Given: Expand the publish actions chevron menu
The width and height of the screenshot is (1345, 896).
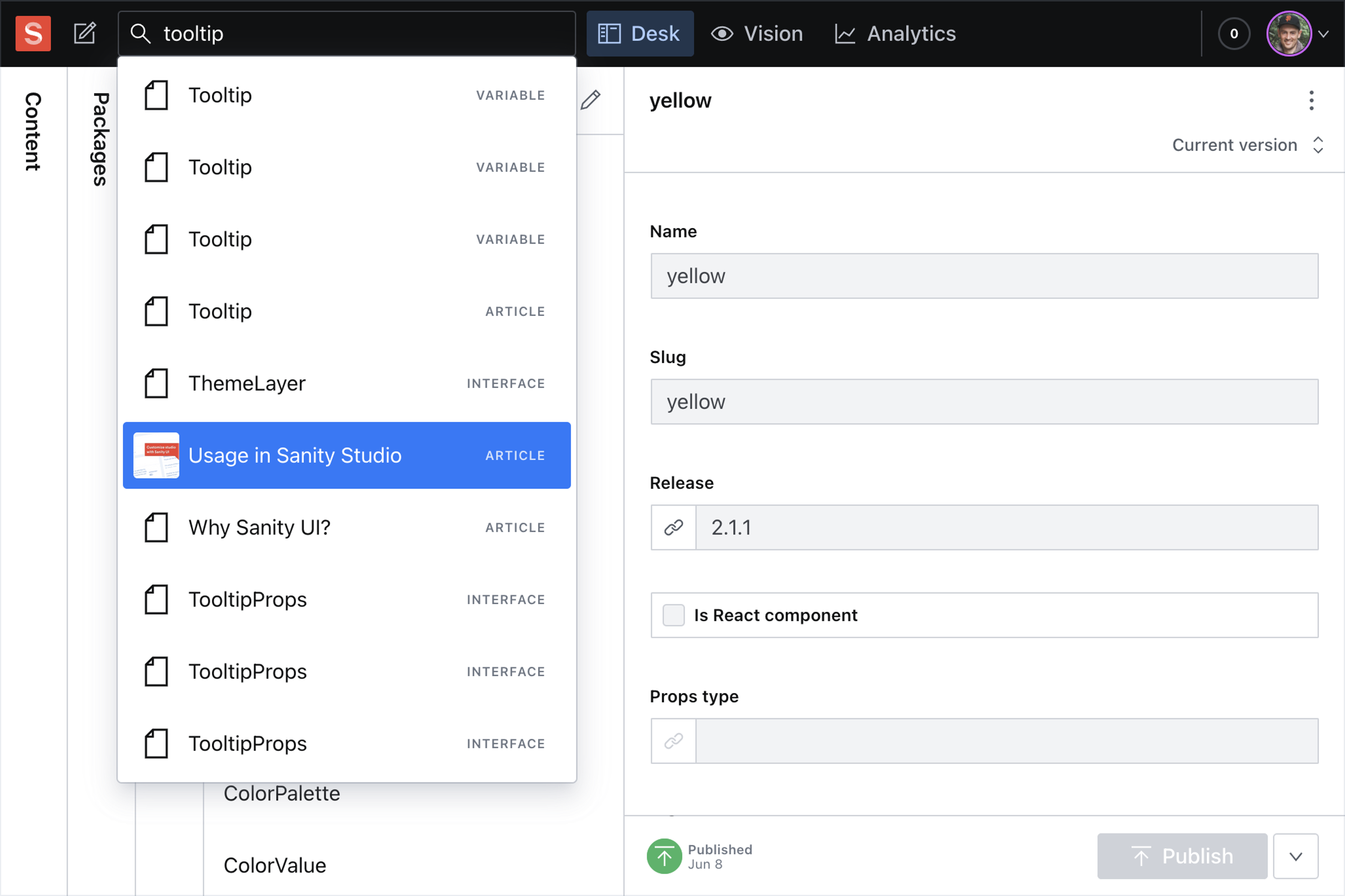Looking at the screenshot, I should pos(1295,855).
